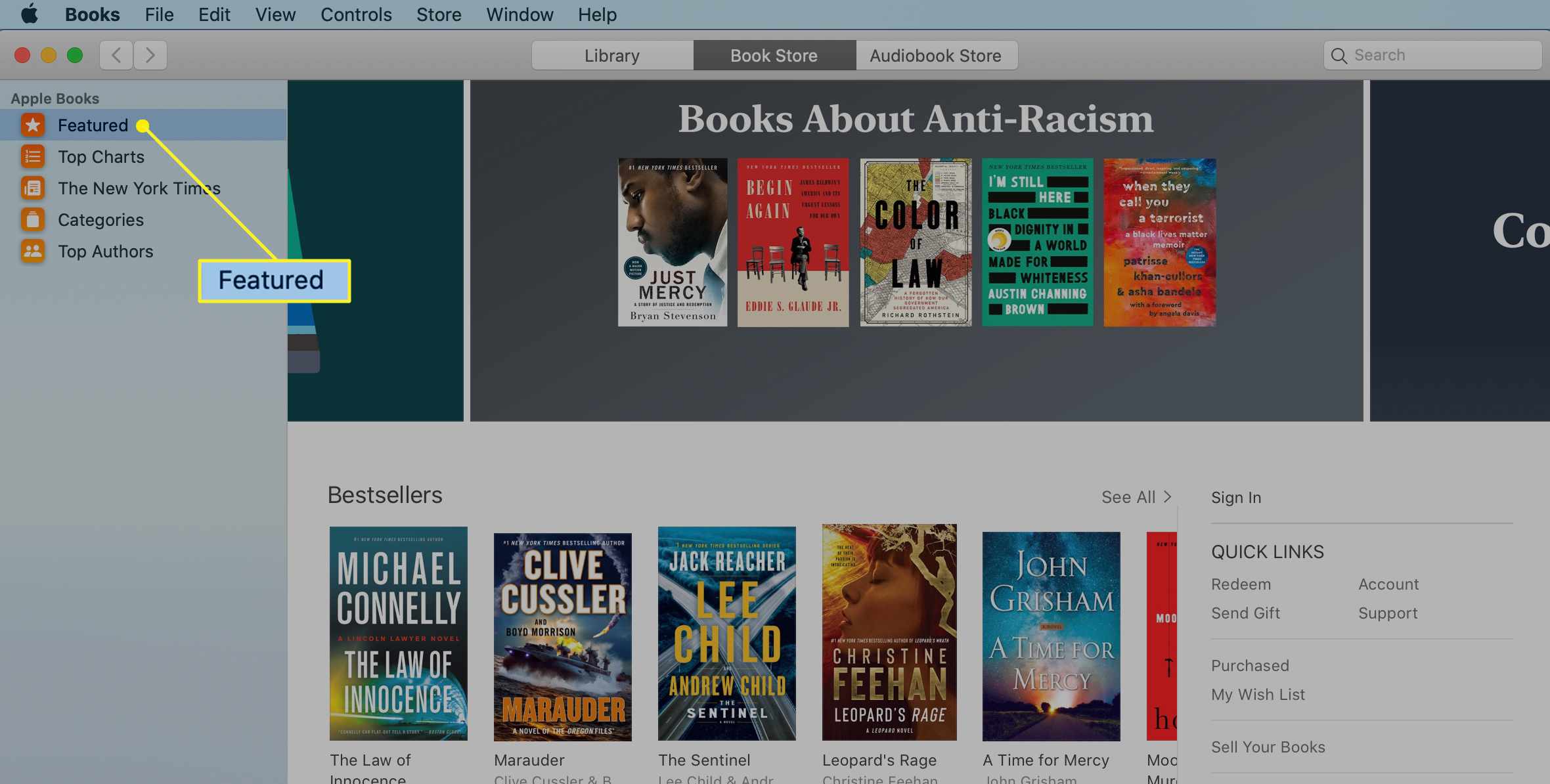Open The Law of Innocence cover
Screen dimensions: 1550x784
(399, 633)
